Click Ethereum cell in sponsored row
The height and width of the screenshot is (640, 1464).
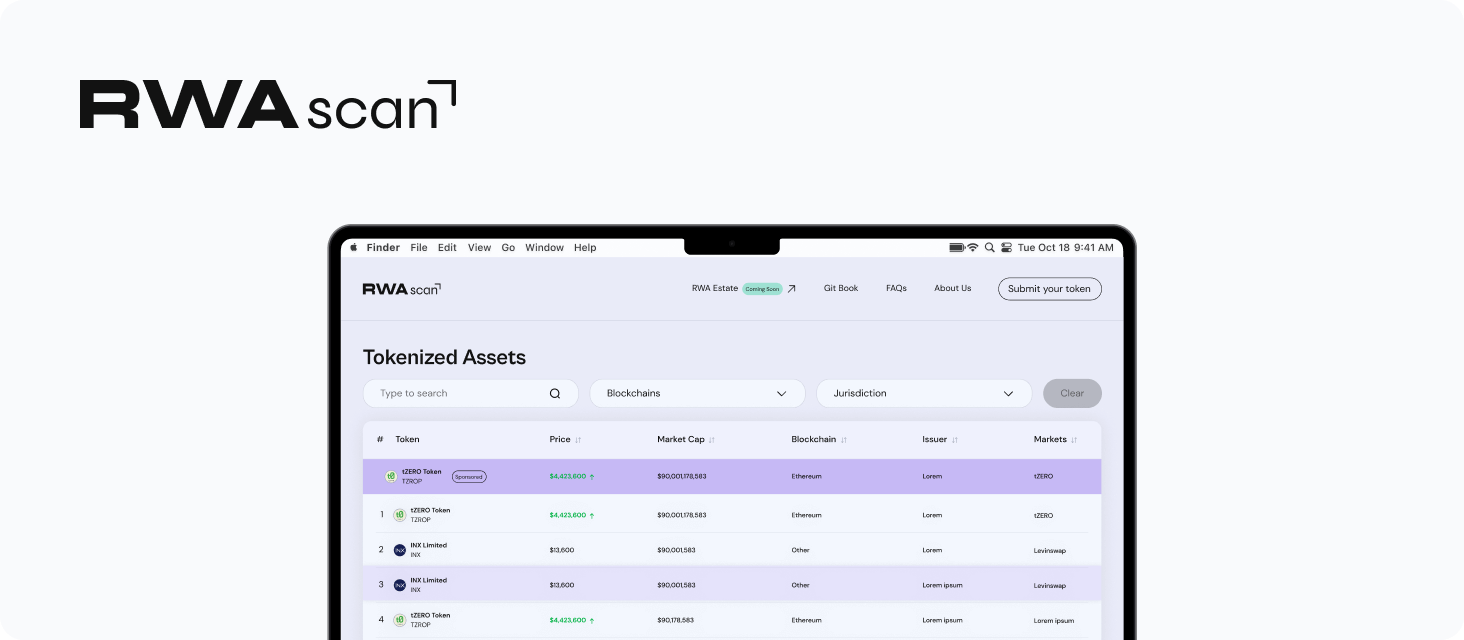[806, 477]
